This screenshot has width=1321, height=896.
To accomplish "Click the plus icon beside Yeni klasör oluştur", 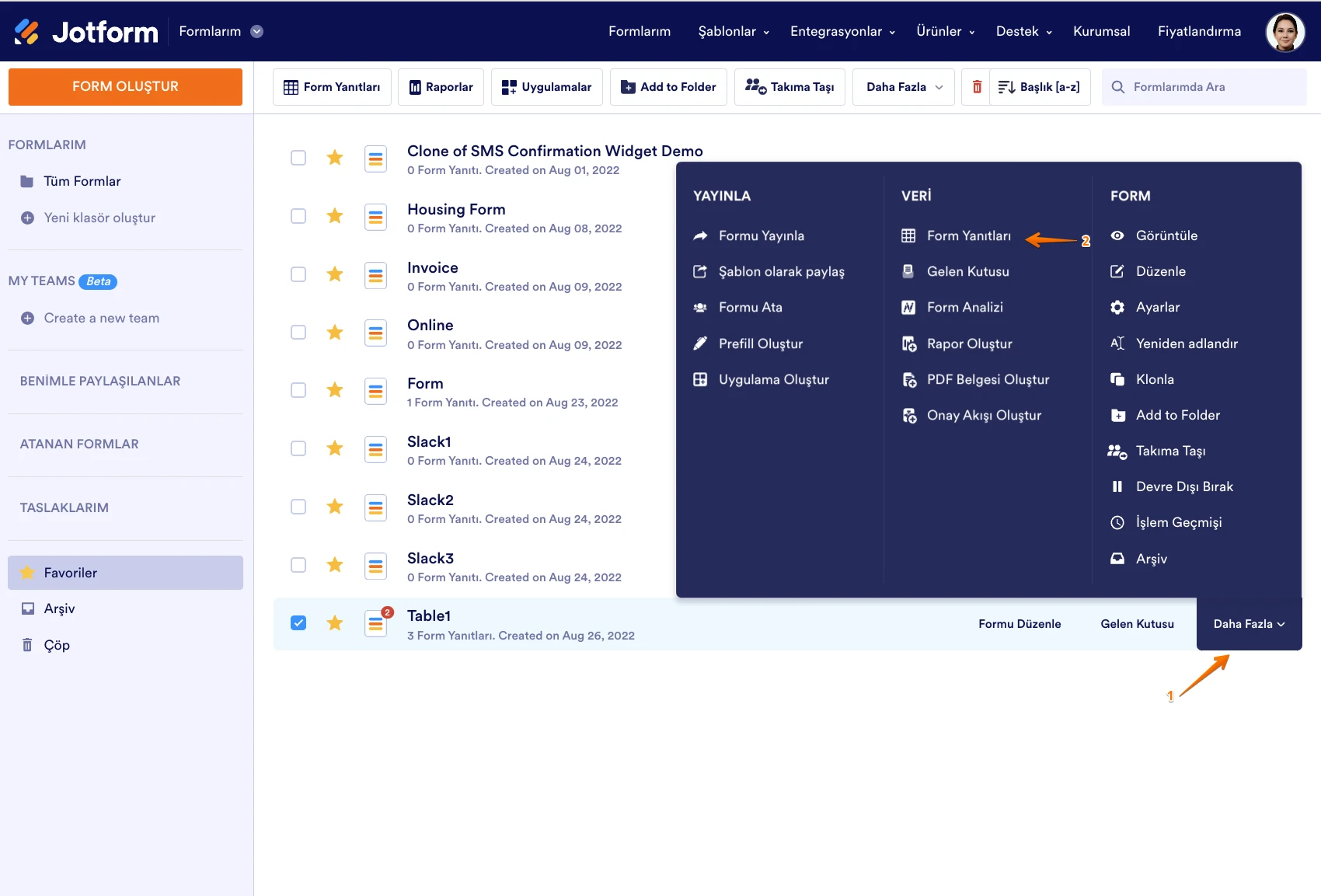I will tap(27, 218).
